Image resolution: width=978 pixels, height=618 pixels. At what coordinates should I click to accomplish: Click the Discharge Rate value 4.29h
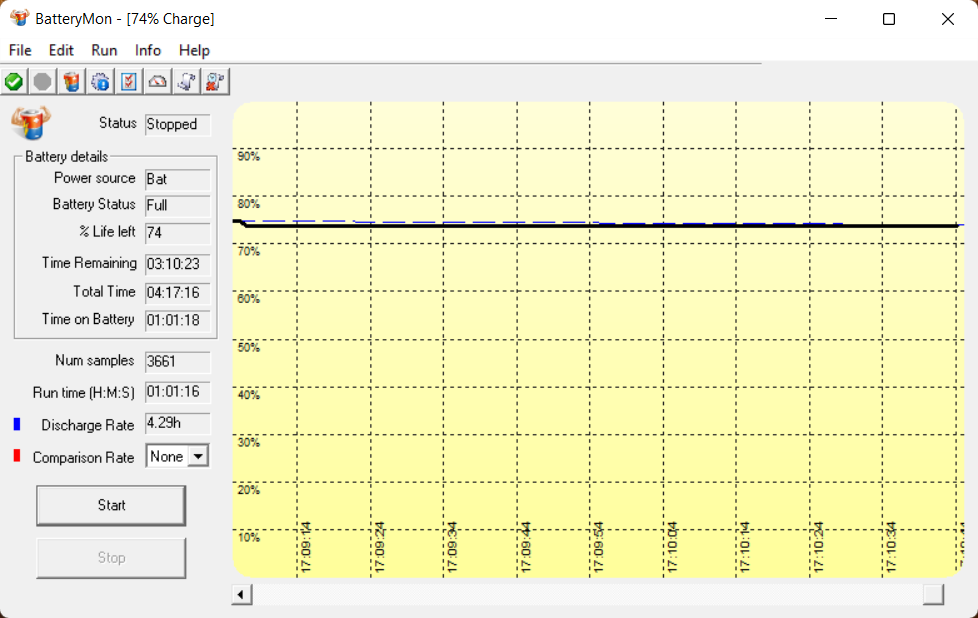coord(178,423)
